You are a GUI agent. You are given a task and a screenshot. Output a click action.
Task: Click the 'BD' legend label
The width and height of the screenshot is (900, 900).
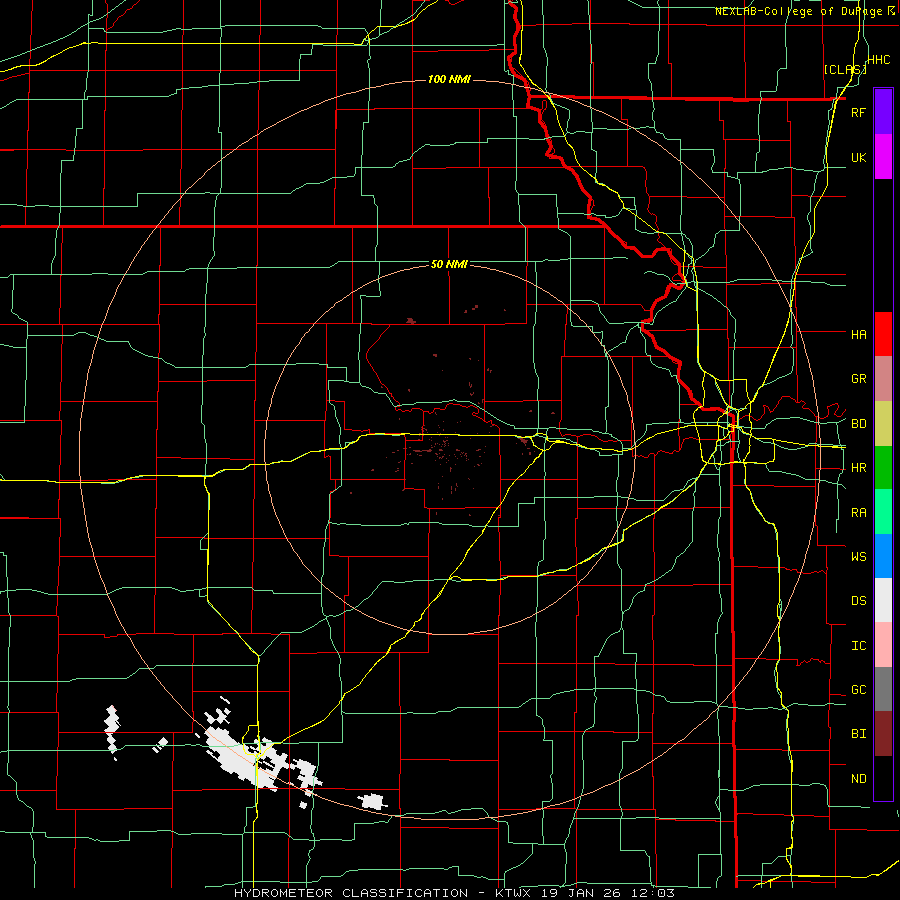858,424
